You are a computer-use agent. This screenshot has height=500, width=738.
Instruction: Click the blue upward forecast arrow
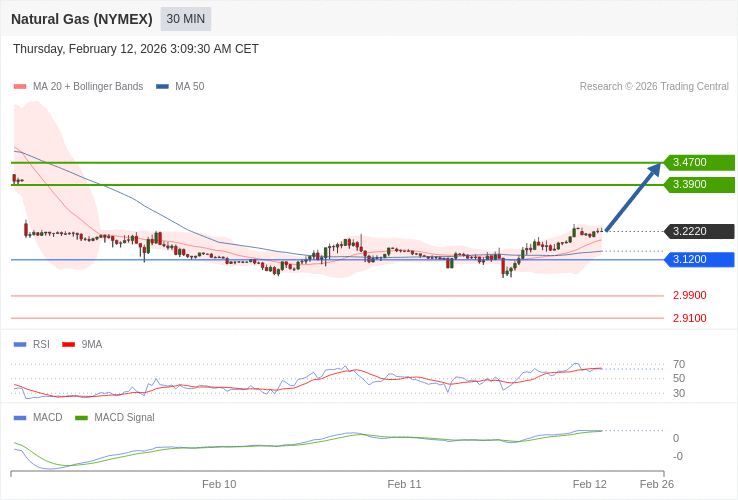coord(633,198)
